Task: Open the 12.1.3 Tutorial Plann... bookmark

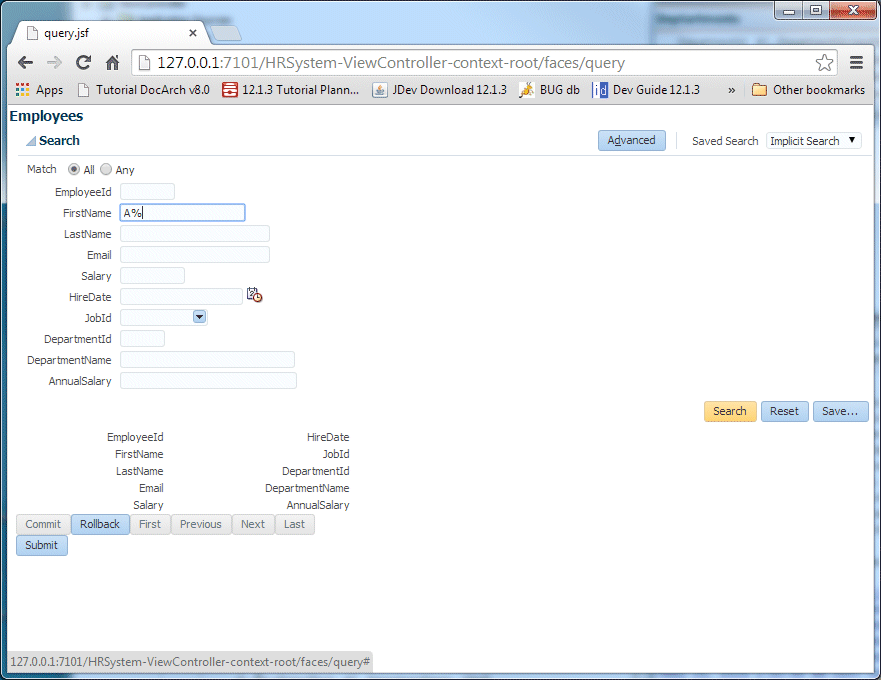Action: tap(290, 90)
